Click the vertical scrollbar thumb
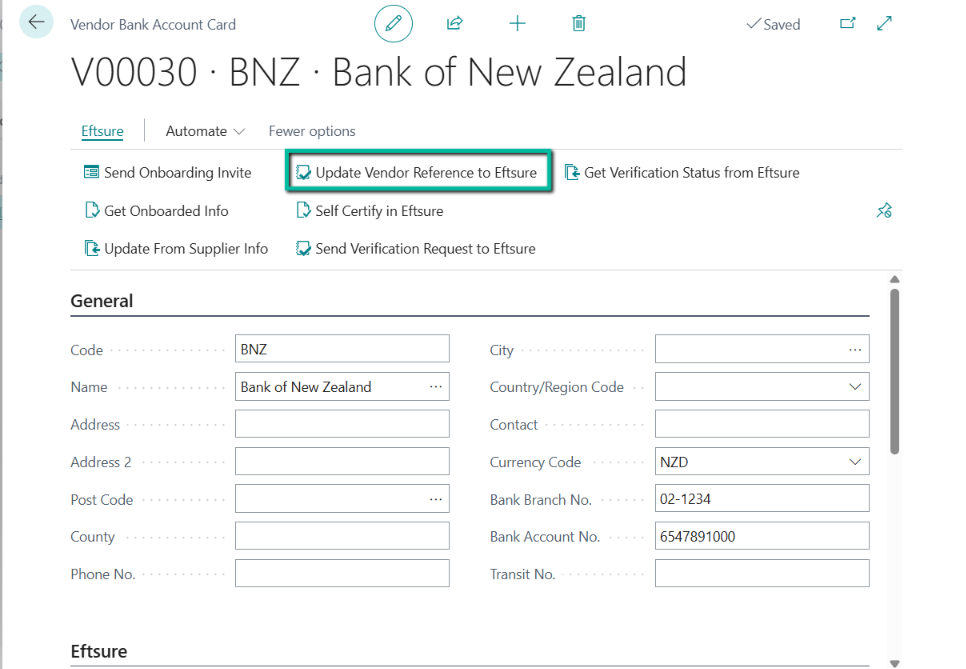 pos(895,371)
